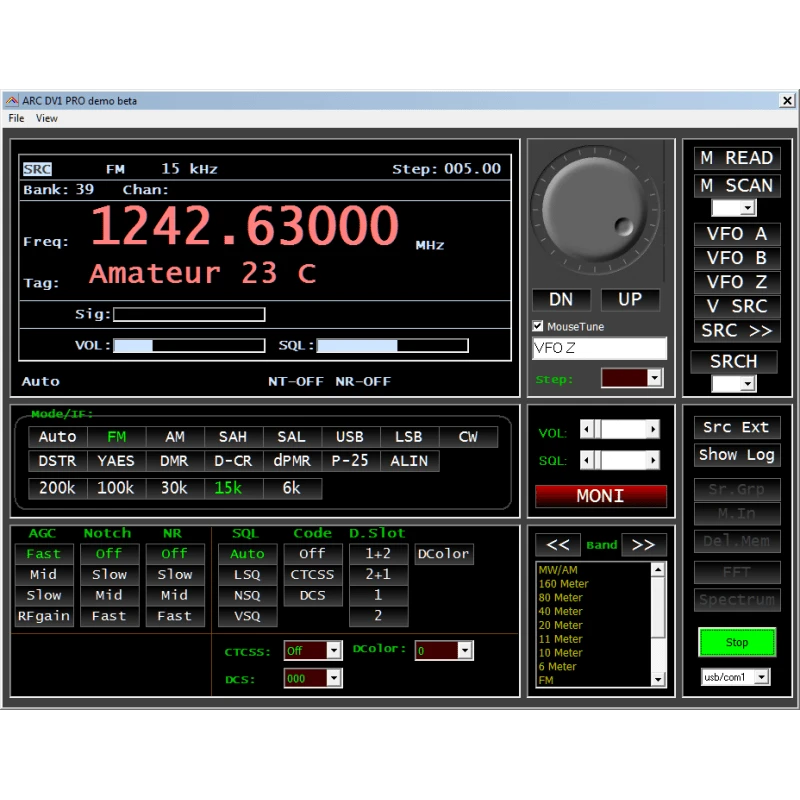
Task: Go to next band with >> button
Action: (x=644, y=544)
